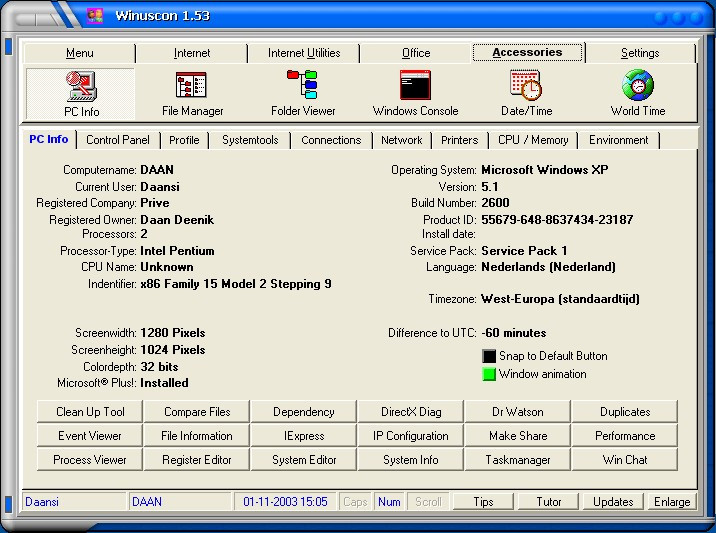This screenshot has height=533, width=716.
Task: Open the Printers sub-tab
Action: coord(459,140)
